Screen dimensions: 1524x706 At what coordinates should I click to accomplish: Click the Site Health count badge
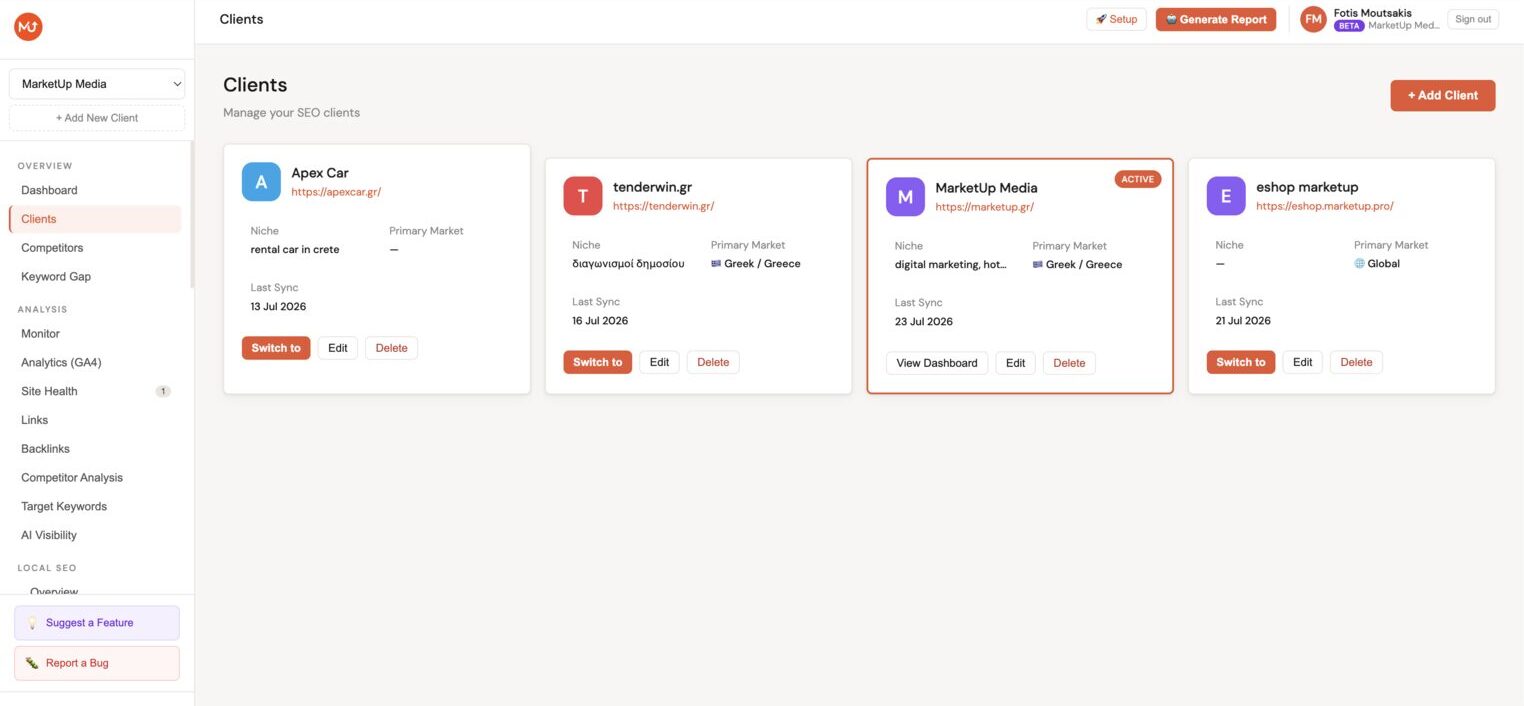163,391
